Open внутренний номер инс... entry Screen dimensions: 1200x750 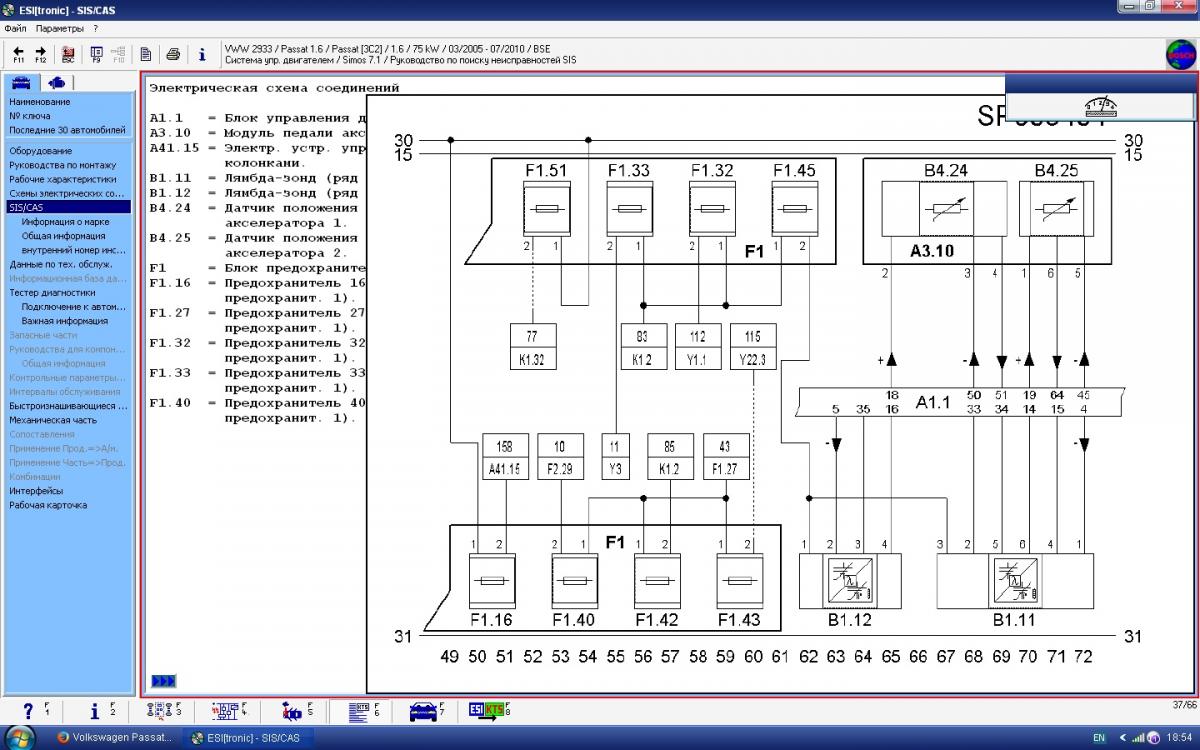[x=74, y=250]
